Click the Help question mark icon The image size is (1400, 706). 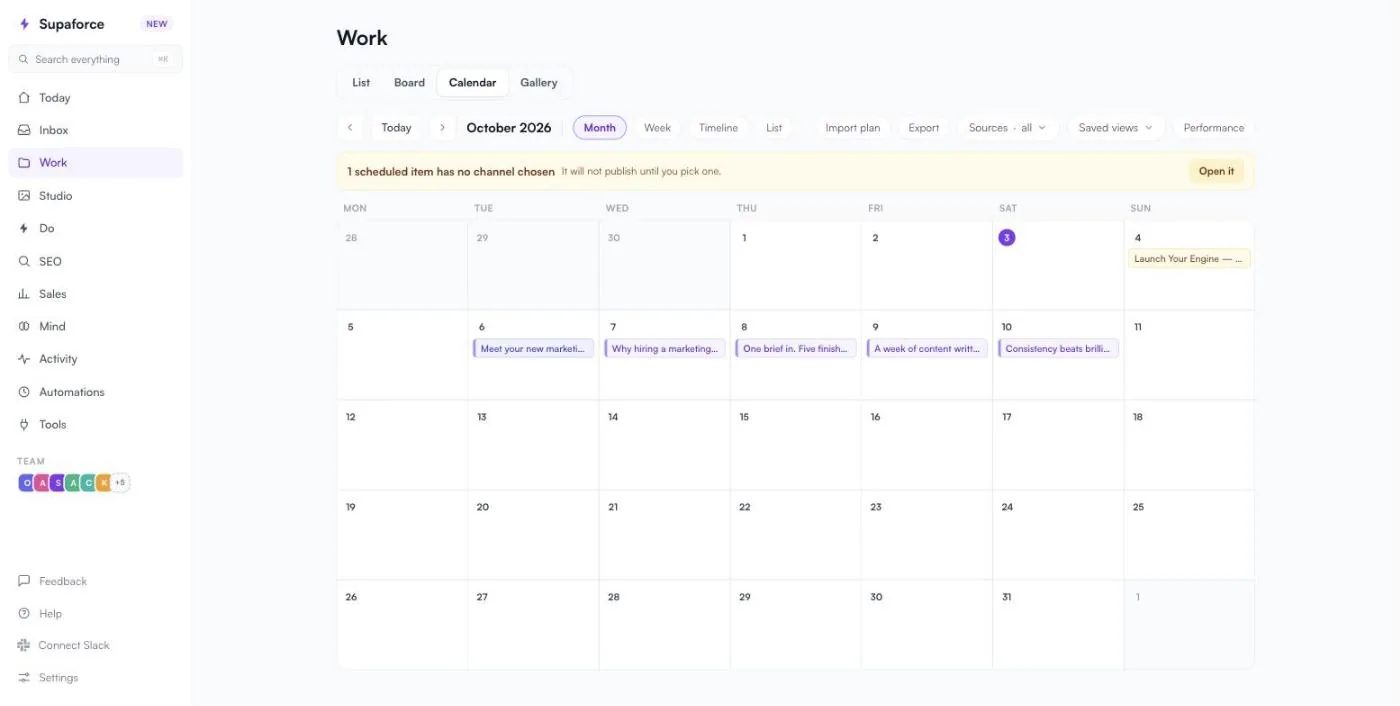[24, 613]
